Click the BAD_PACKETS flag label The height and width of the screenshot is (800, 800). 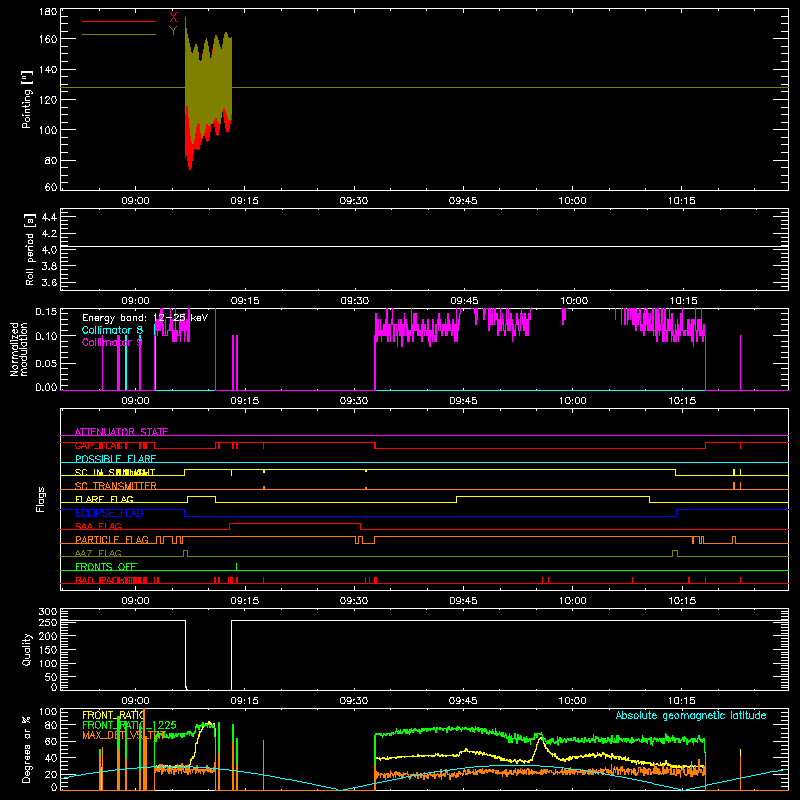click(x=111, y=580)
